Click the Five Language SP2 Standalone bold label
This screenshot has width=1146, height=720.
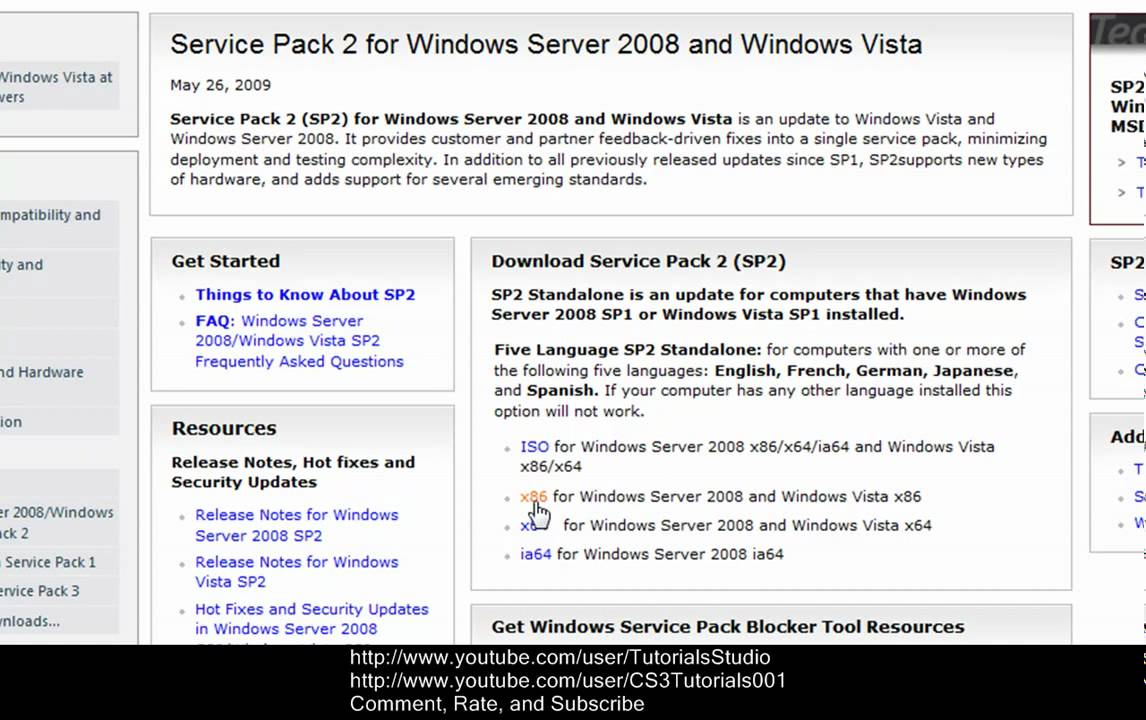628,349
